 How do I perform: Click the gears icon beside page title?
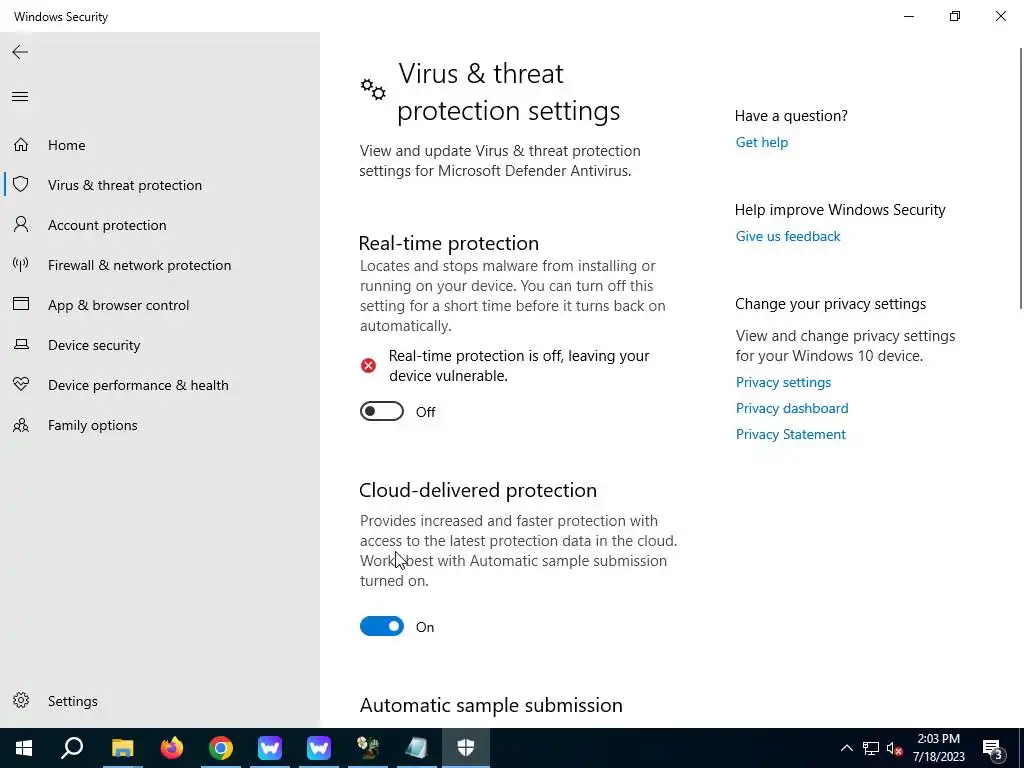(x=373, y=89)
